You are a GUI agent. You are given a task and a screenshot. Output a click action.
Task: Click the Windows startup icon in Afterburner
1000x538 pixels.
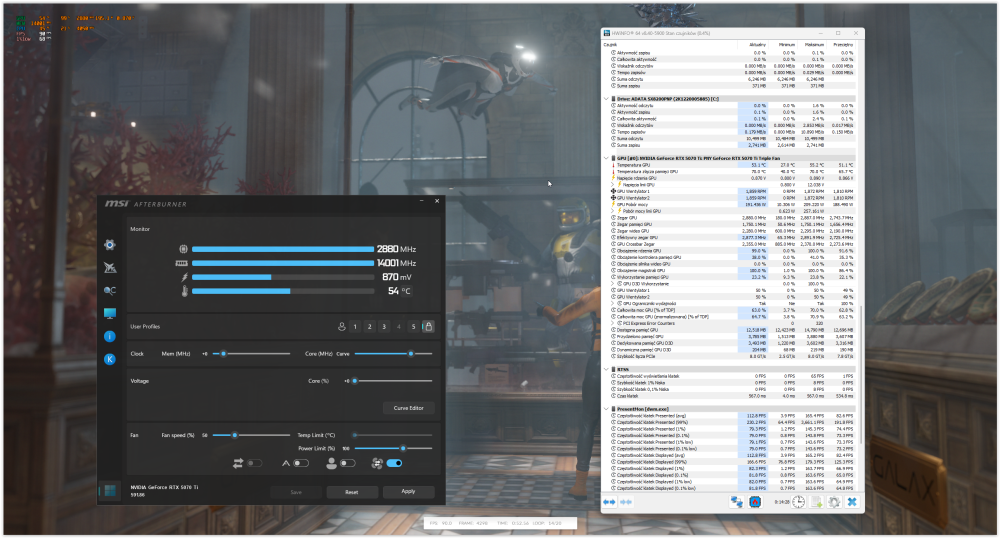[x=108, y=491]
